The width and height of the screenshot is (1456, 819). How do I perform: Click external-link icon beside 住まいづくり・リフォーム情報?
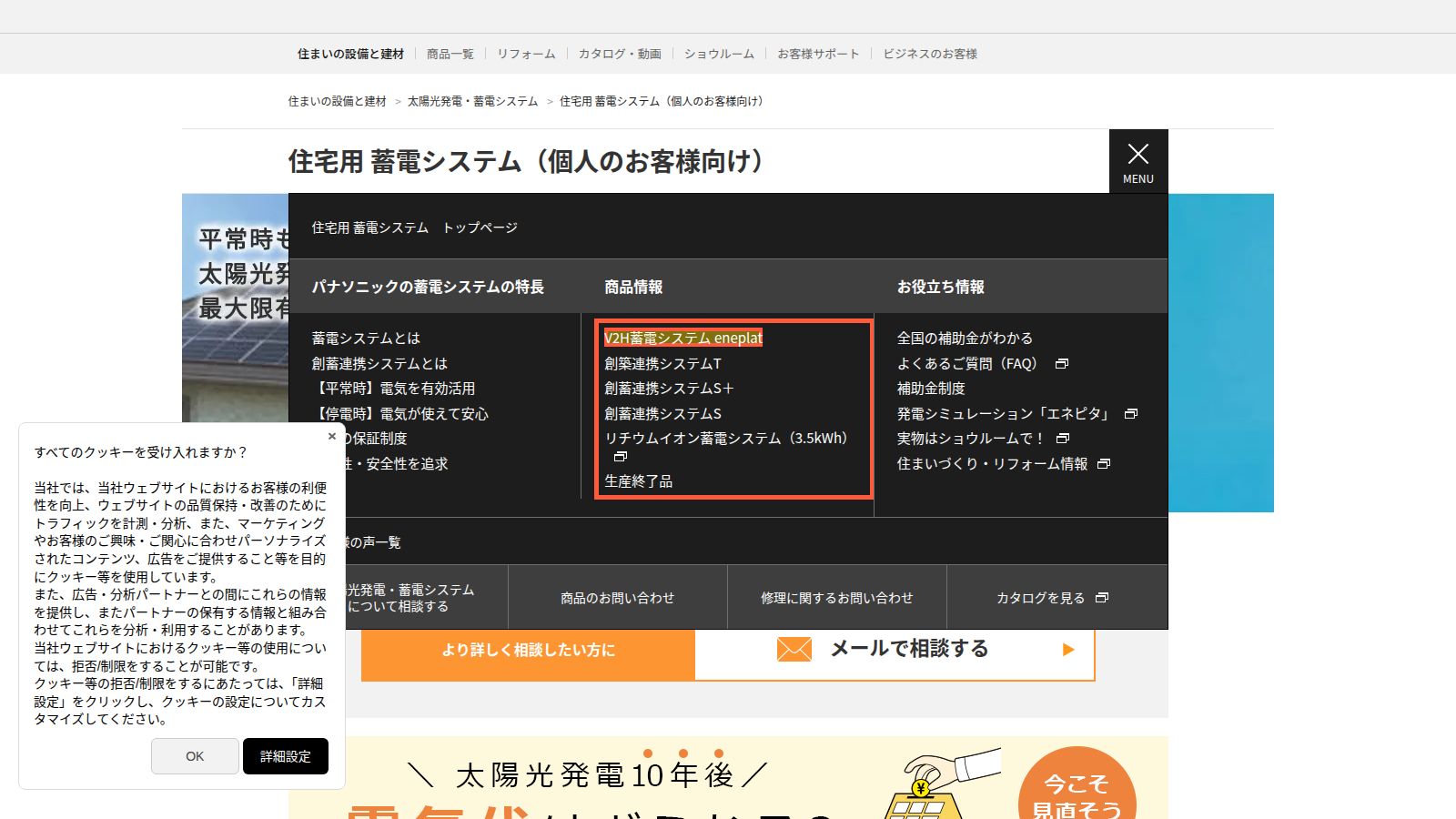1104,464
